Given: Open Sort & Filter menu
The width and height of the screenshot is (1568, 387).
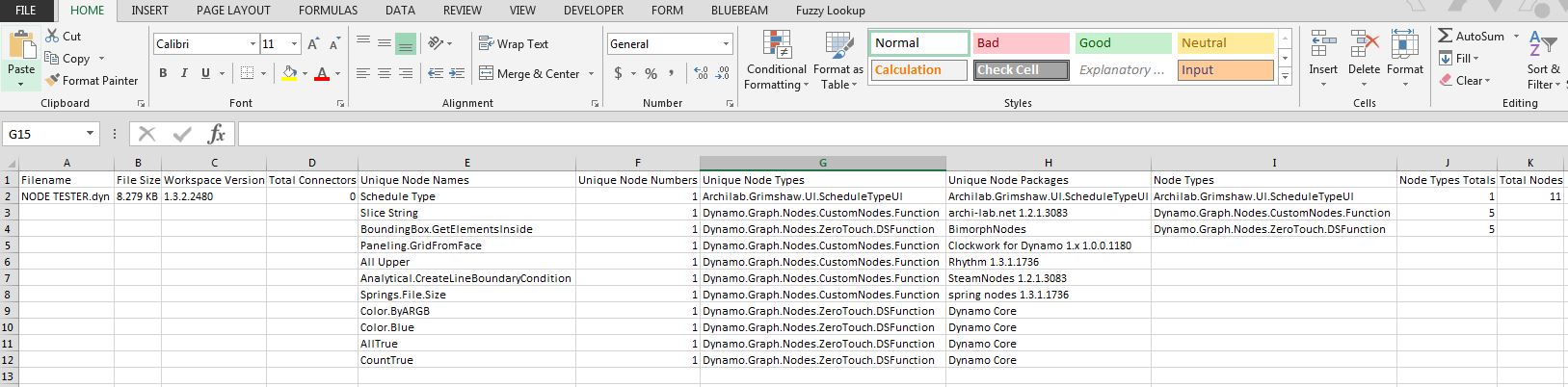Looking at the screenshot, I should pyautogui.click(x=1543, y=60).
